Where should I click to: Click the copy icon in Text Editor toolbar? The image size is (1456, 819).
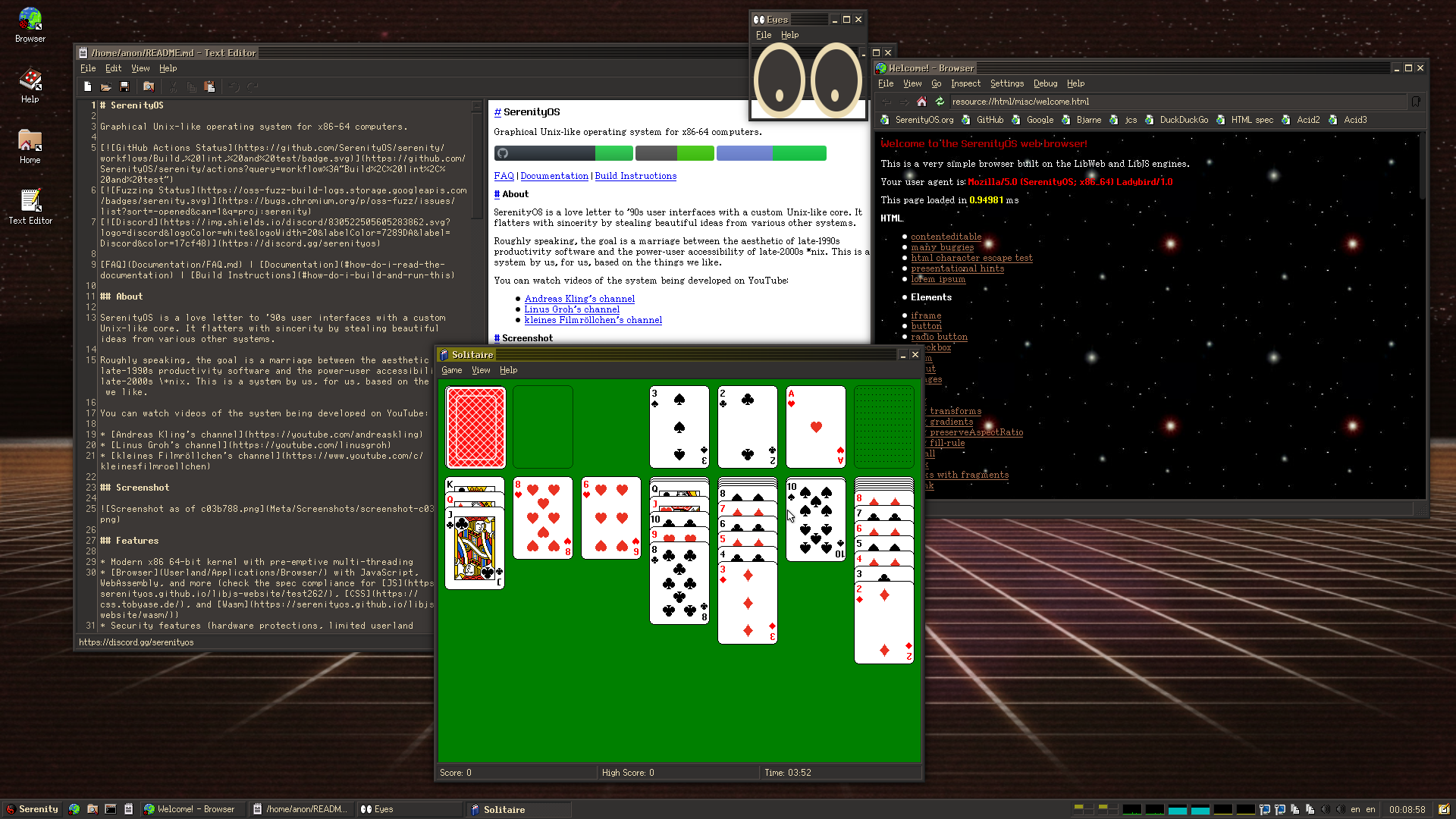[x=191, y=87]
